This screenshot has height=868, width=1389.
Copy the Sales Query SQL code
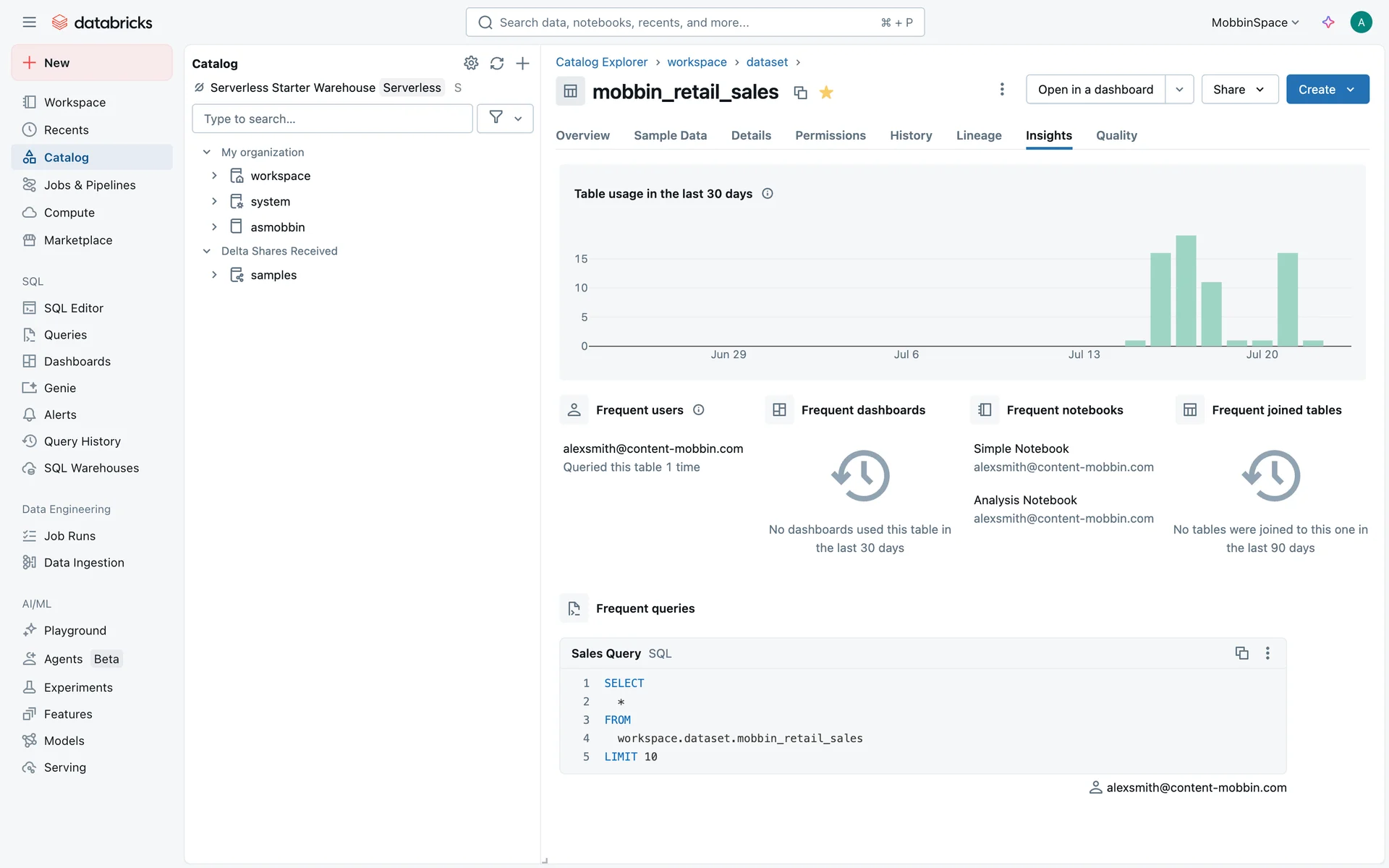[1241, 653]
